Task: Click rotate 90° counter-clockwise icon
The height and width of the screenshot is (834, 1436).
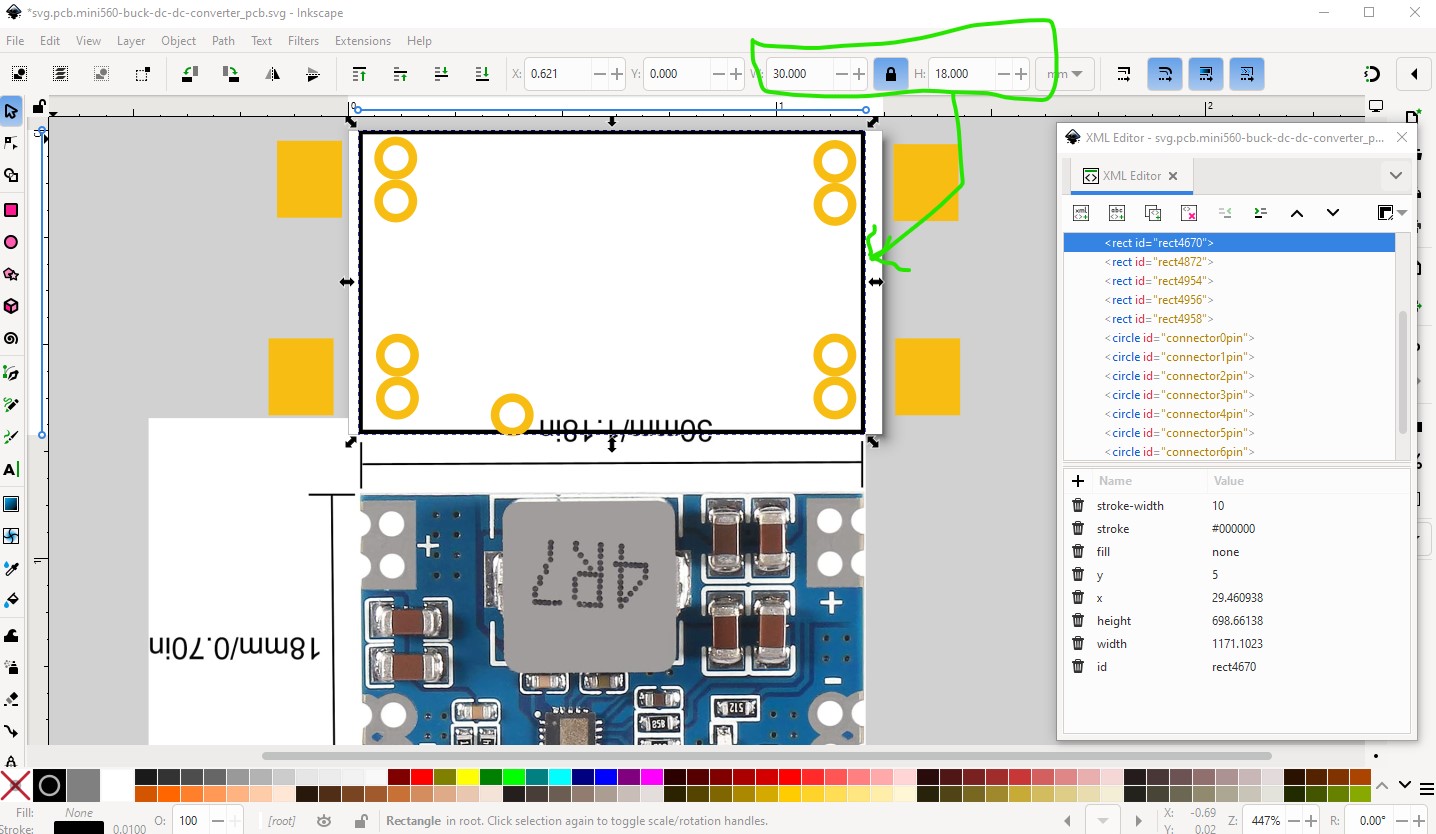Action: click(x=189, y=74)
